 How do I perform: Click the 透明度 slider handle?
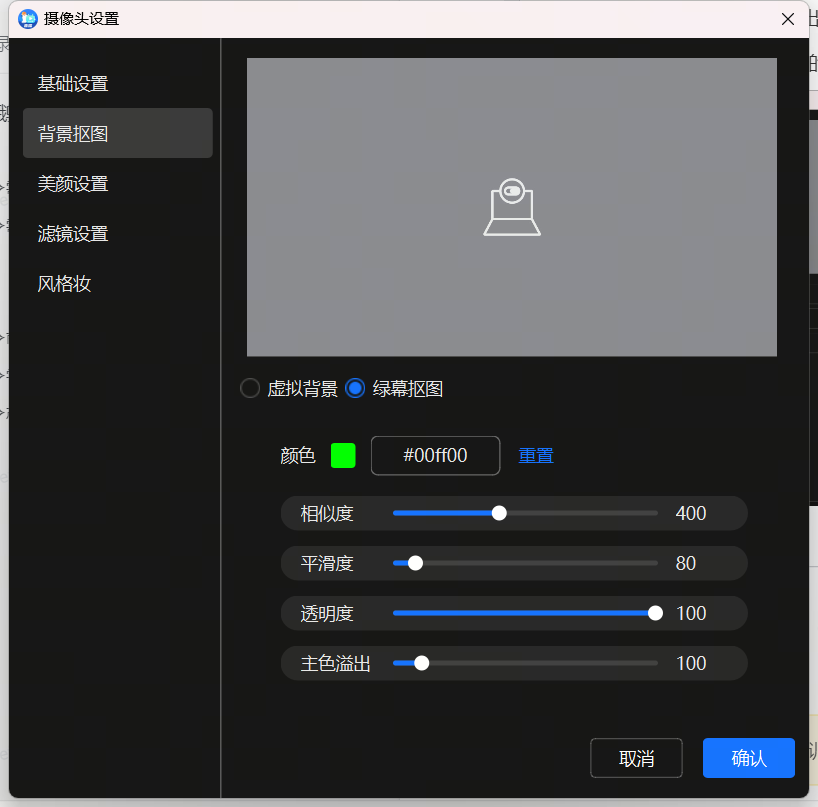click(655, 613)
